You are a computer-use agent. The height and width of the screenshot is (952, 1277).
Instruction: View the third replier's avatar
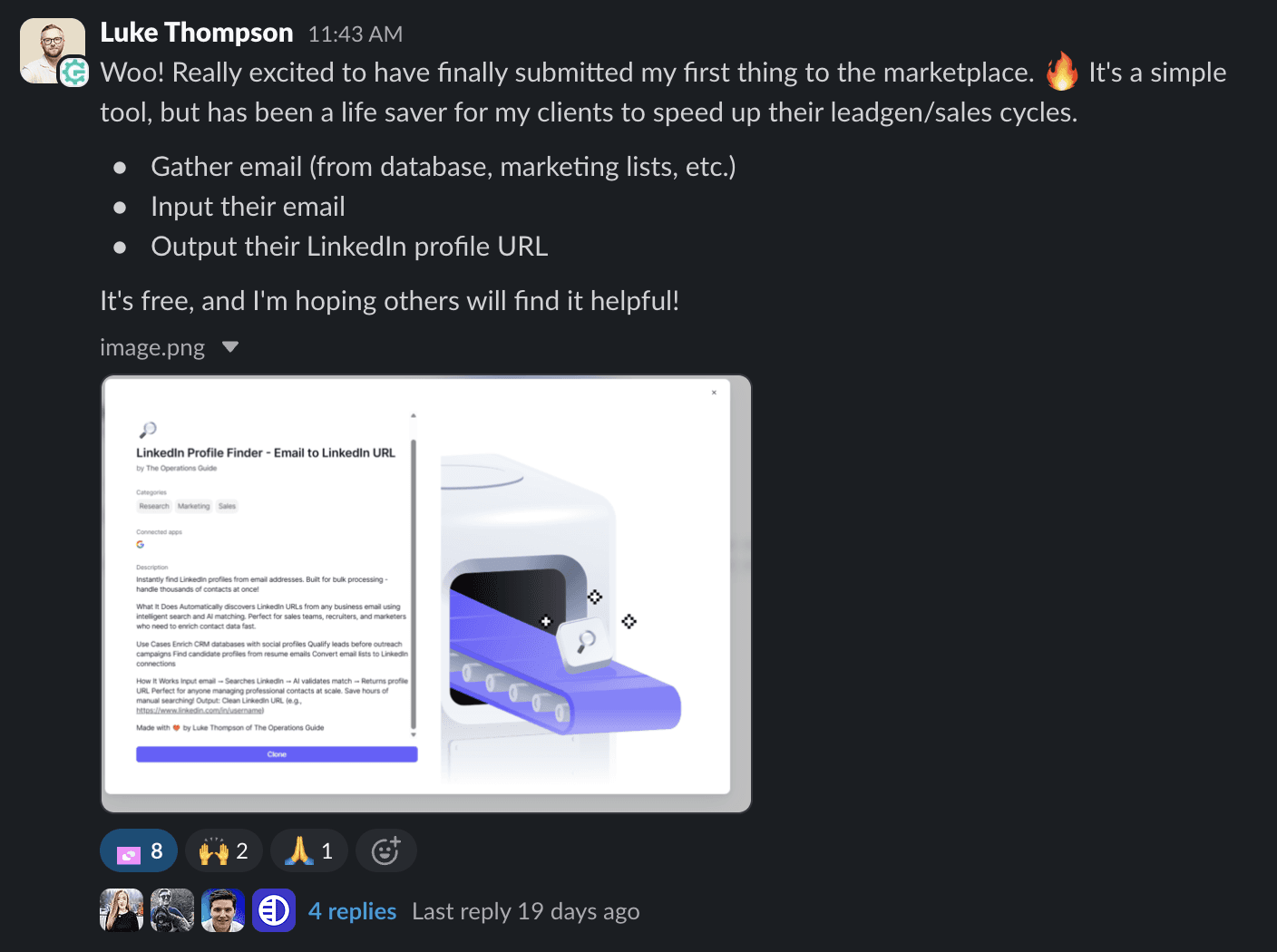point(223,910)
